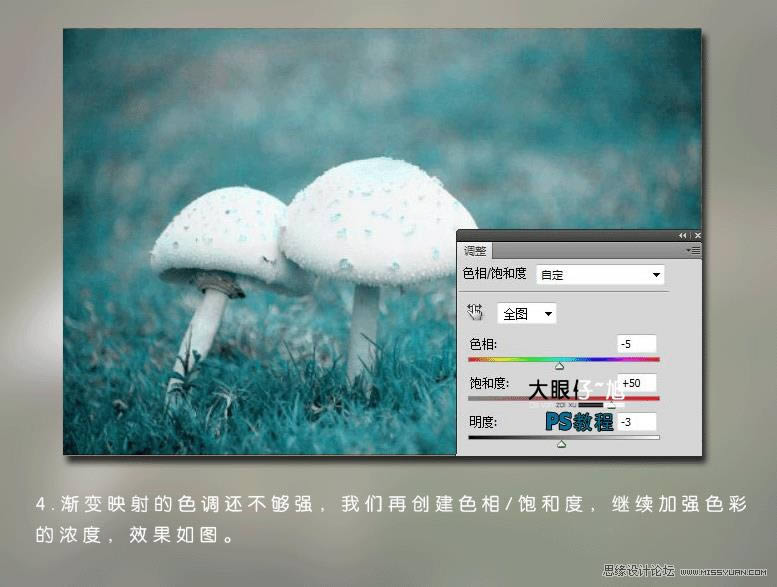The width and height of the screenshot is (777, 587).
Task: Focus the 色相 value field showing -5
Action: pos(636,344)
